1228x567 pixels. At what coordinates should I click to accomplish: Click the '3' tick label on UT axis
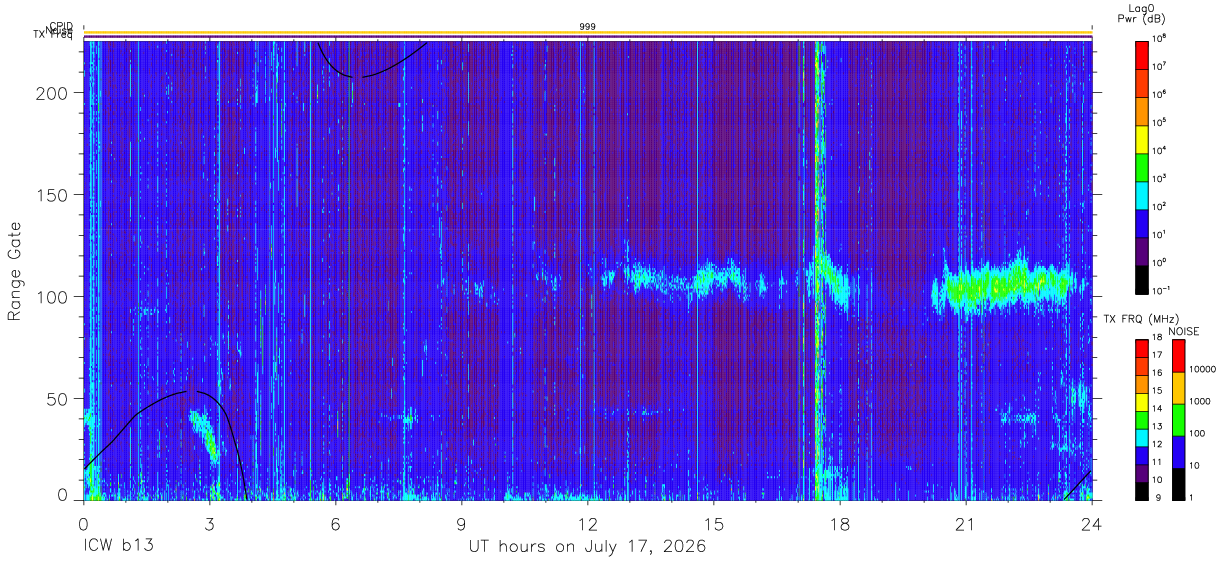coord(209,525)
